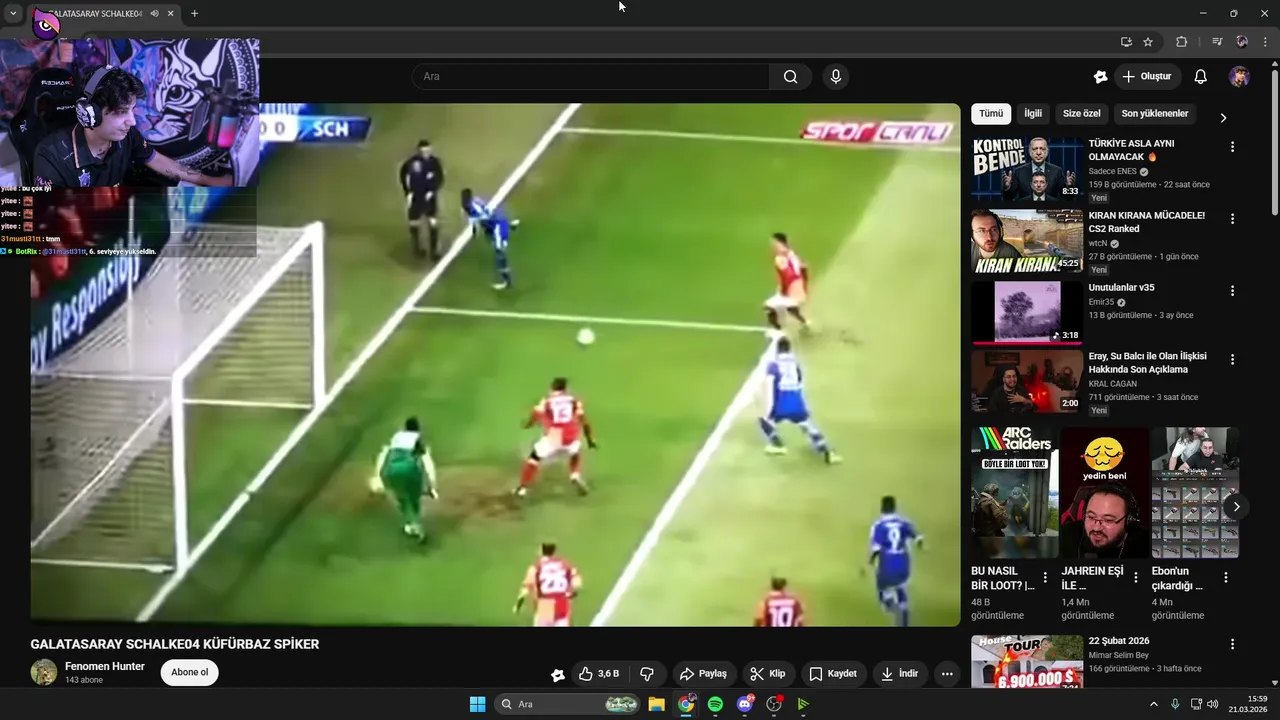Open Chrome extensions puzzle icon

[x=1181, y=42]
